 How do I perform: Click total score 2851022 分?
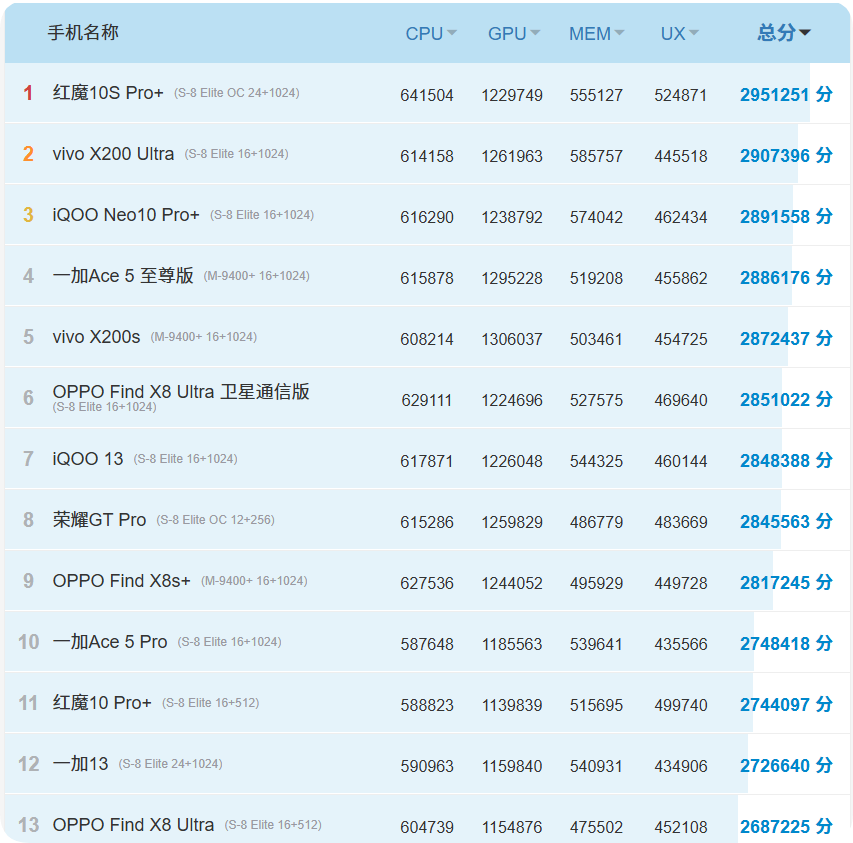(786, 400)
